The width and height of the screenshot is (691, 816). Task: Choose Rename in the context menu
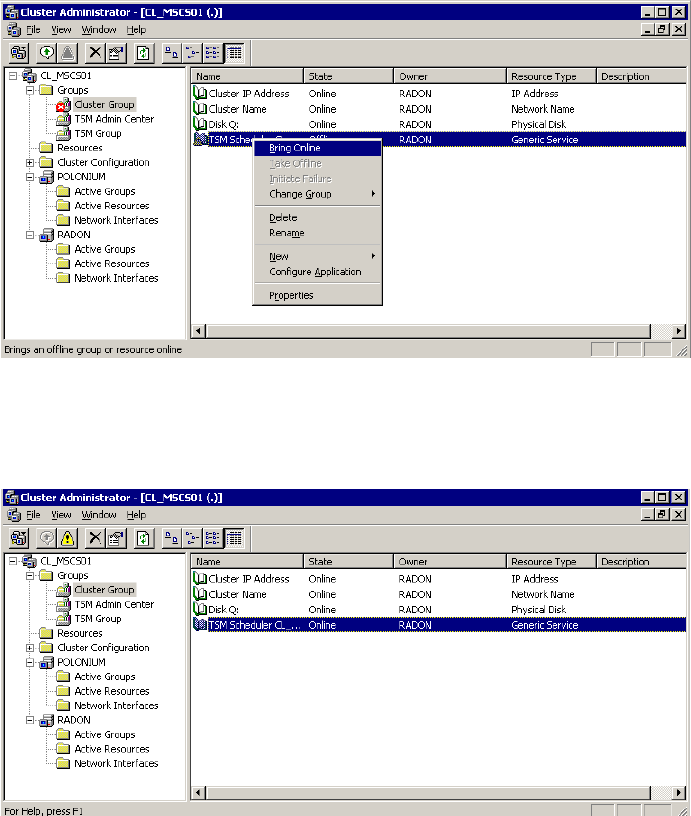coord(317,233)
